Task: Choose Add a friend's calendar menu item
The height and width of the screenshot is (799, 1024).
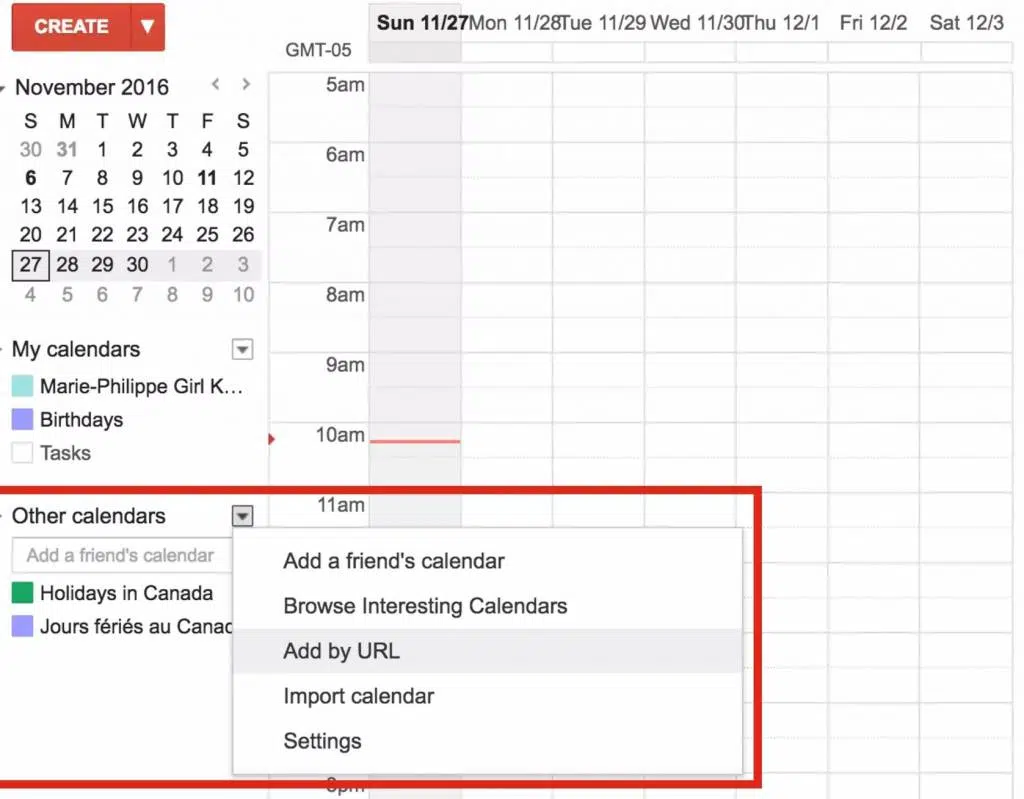Action: (x=487, y=561)
